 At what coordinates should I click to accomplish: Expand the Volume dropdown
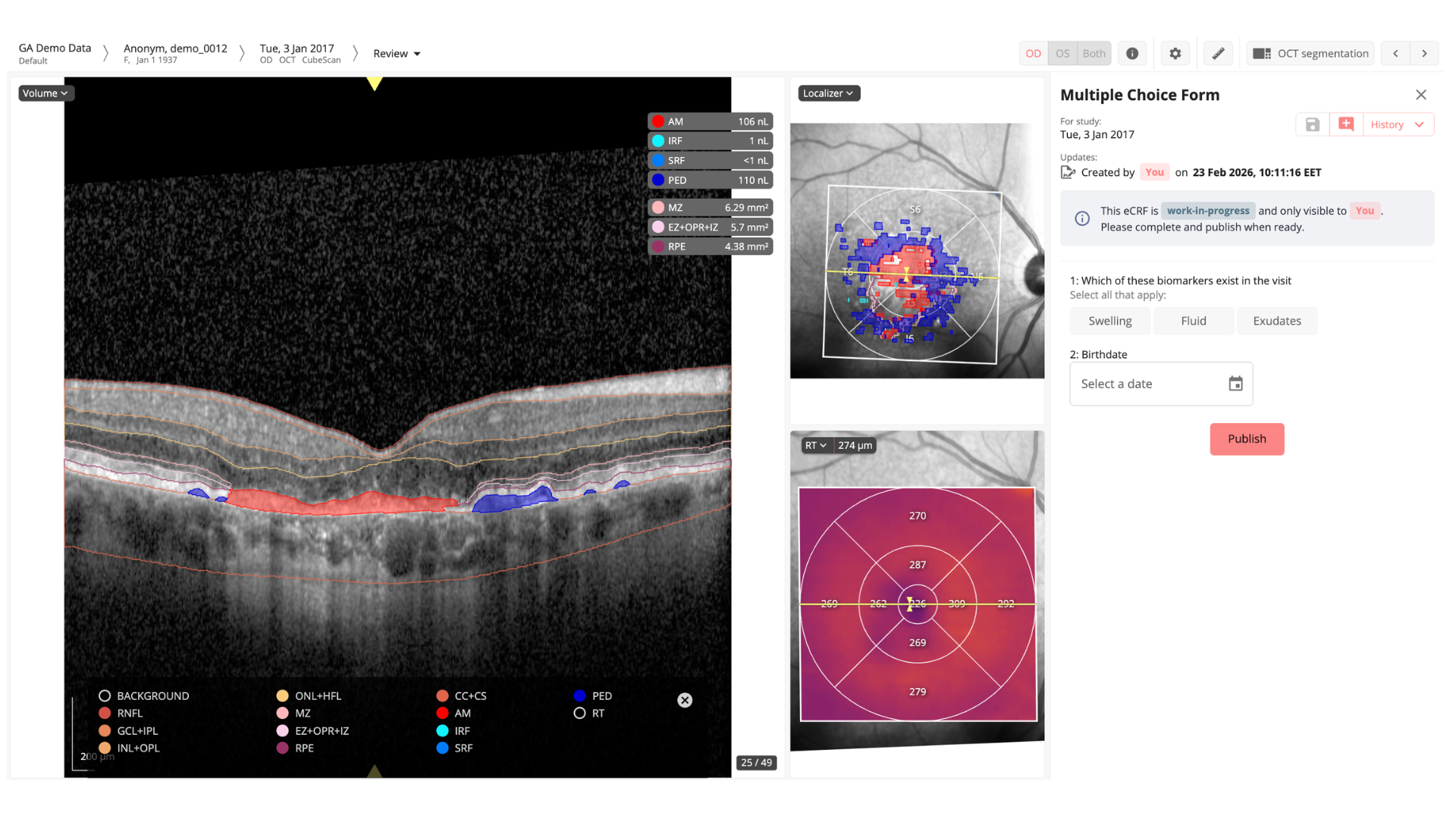[45, 93]
